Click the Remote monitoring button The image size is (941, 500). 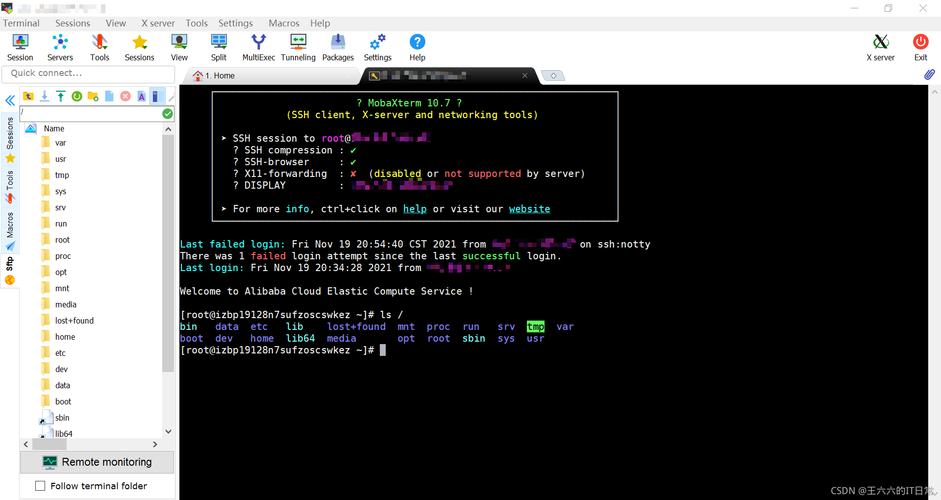[97, 462]
